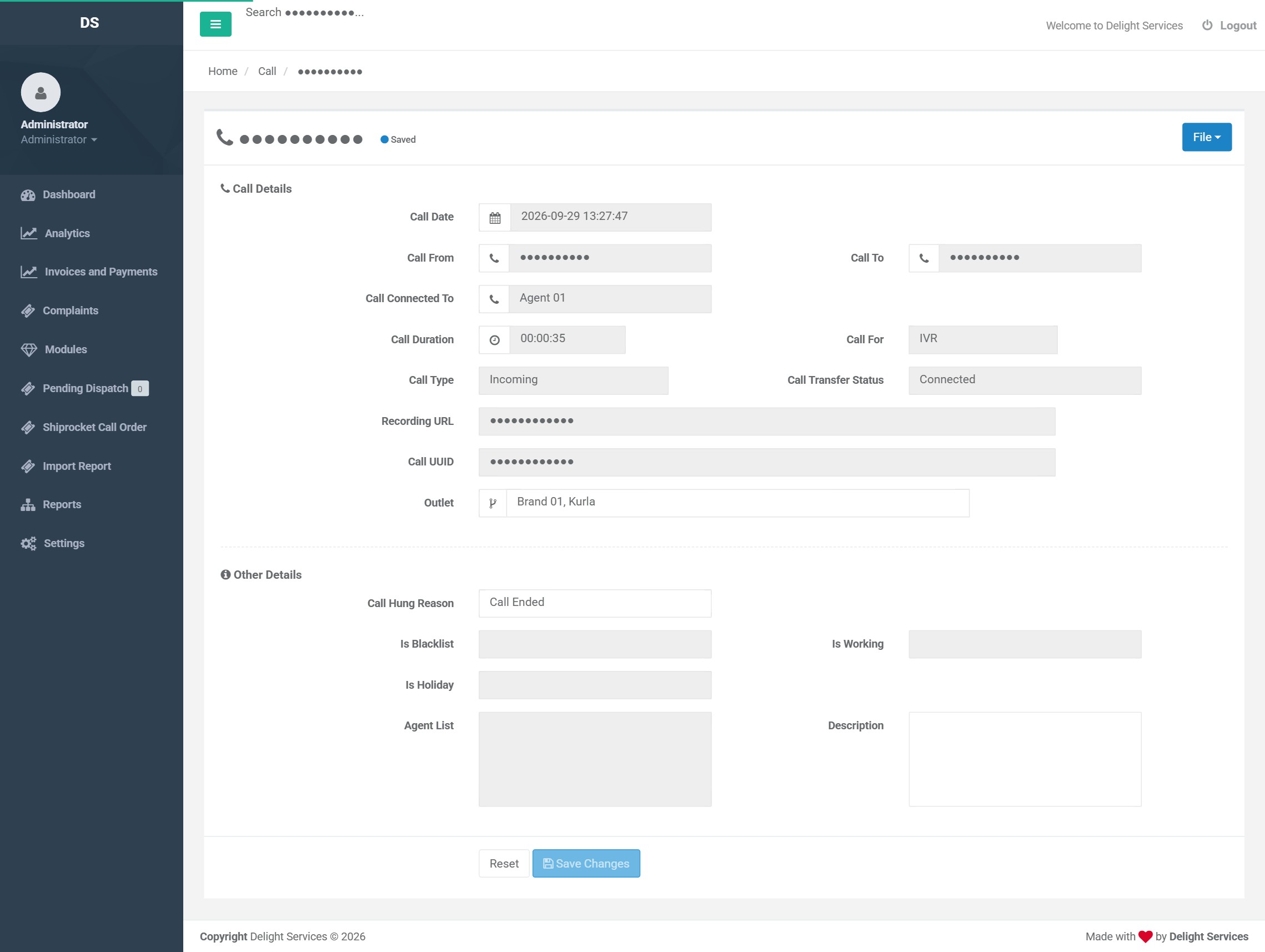This screenshot has width=1265, height=952.
Task: Click the Recording URL field
Action: click(x=767, y=422)
